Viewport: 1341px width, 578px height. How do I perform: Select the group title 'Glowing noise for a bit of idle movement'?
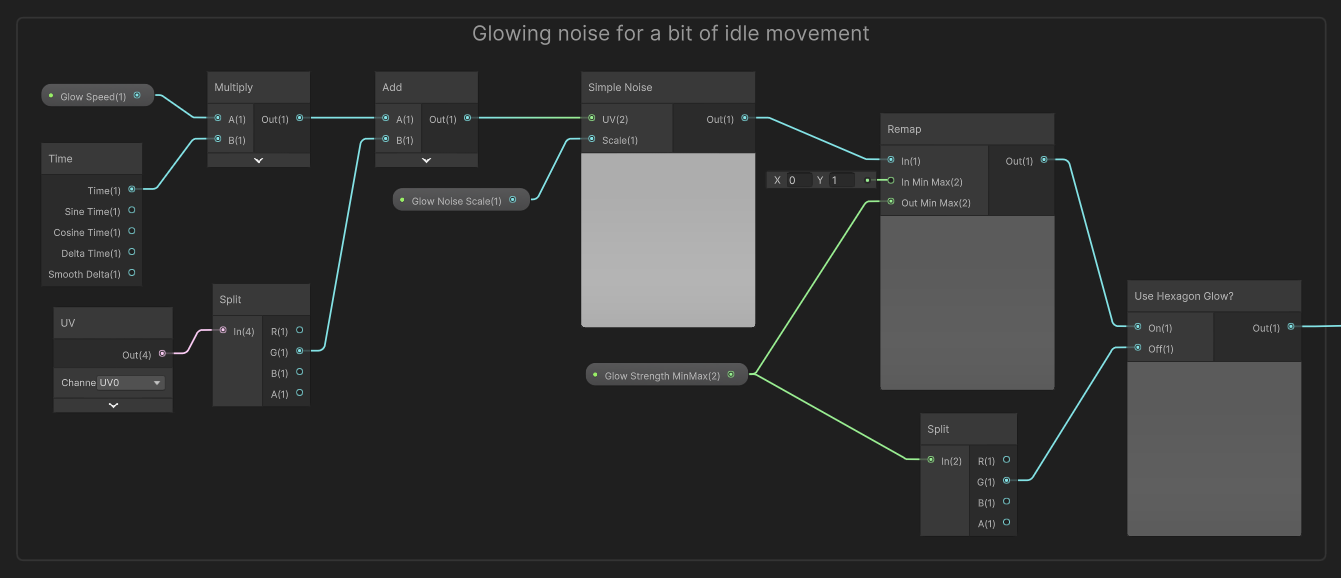pos(670,33)
